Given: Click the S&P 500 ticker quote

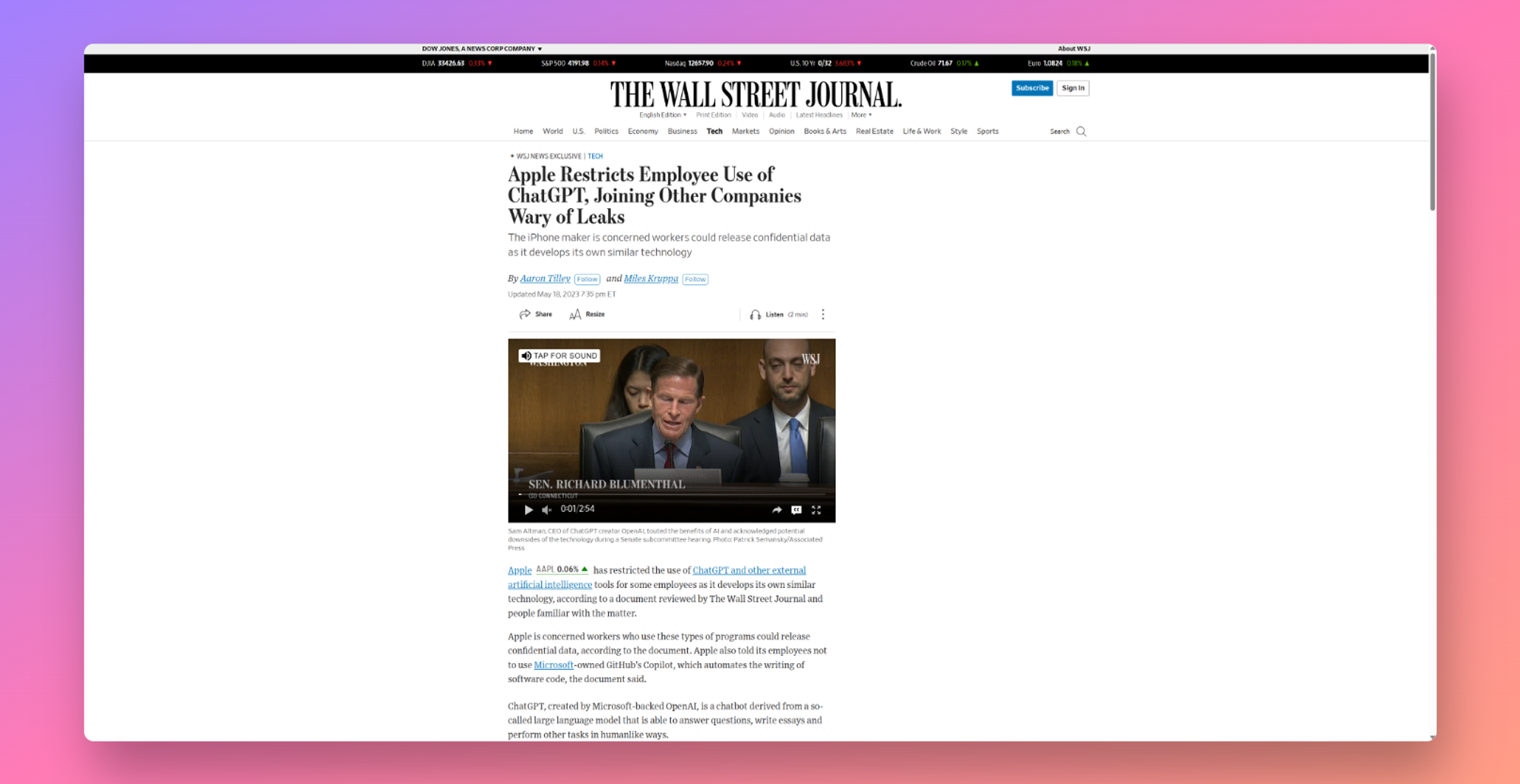Looking at the screenshot, I should (578, 64).
